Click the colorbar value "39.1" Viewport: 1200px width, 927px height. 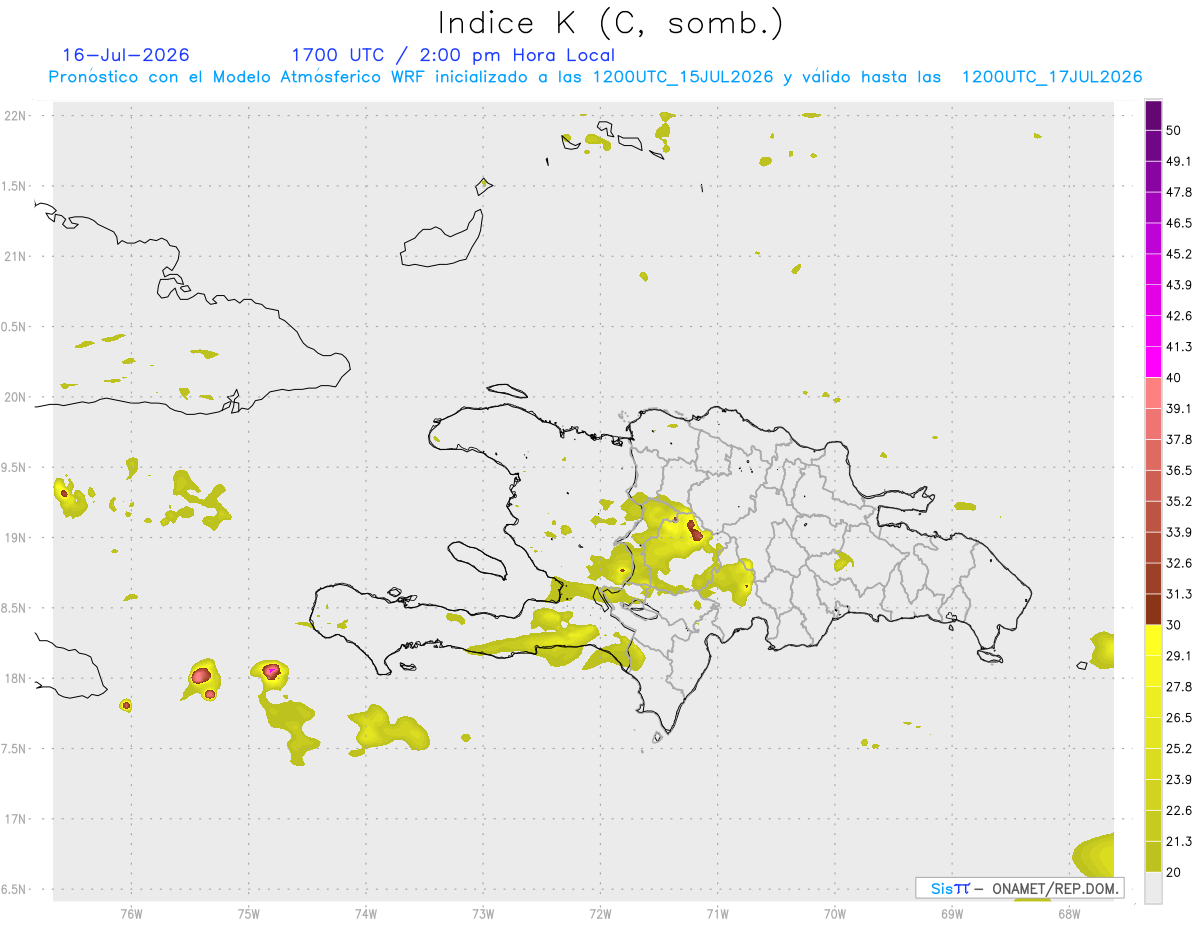(1179, 409)
